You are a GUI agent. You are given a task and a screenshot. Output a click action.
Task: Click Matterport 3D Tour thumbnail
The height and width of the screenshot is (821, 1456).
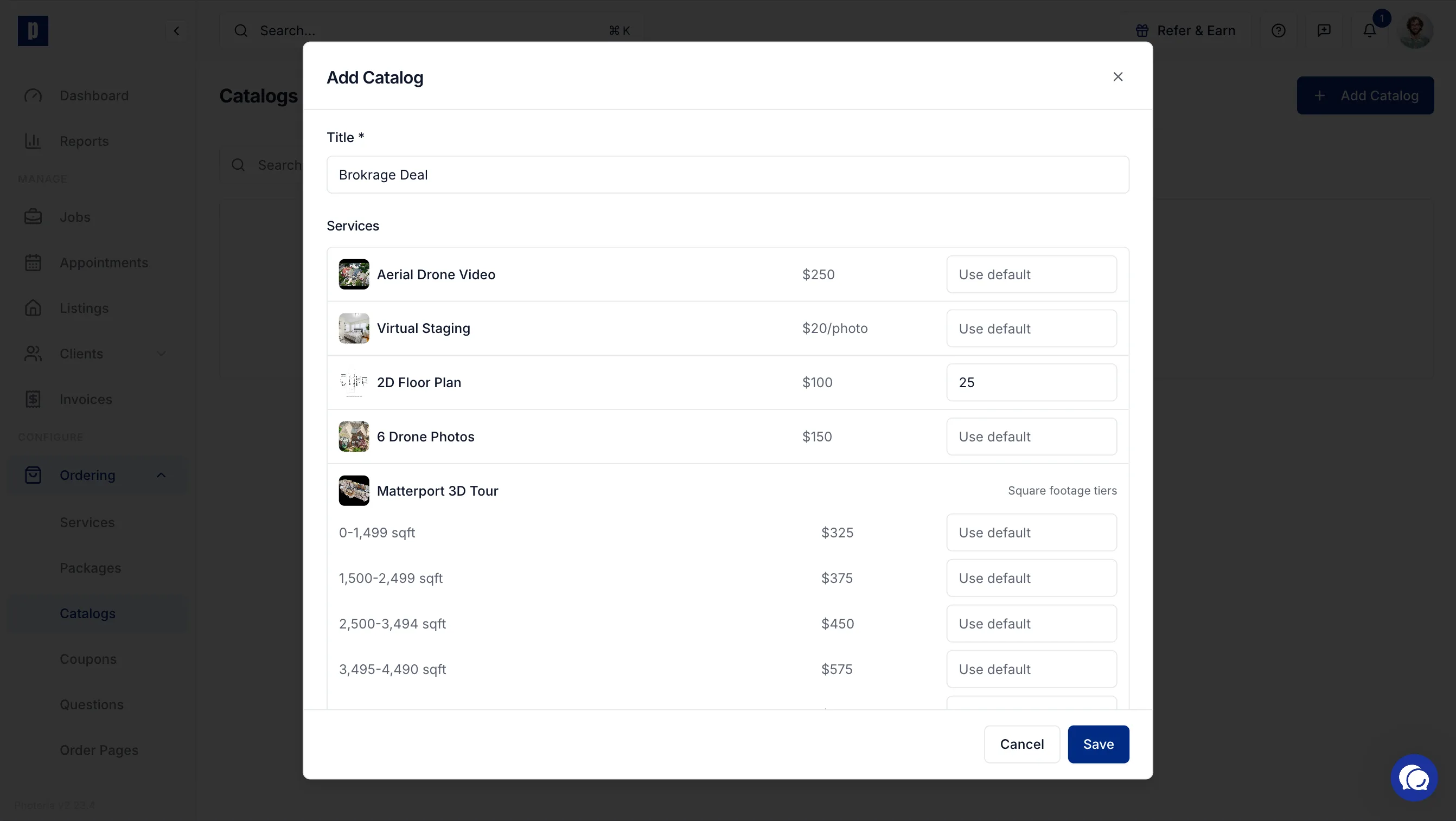354,490
